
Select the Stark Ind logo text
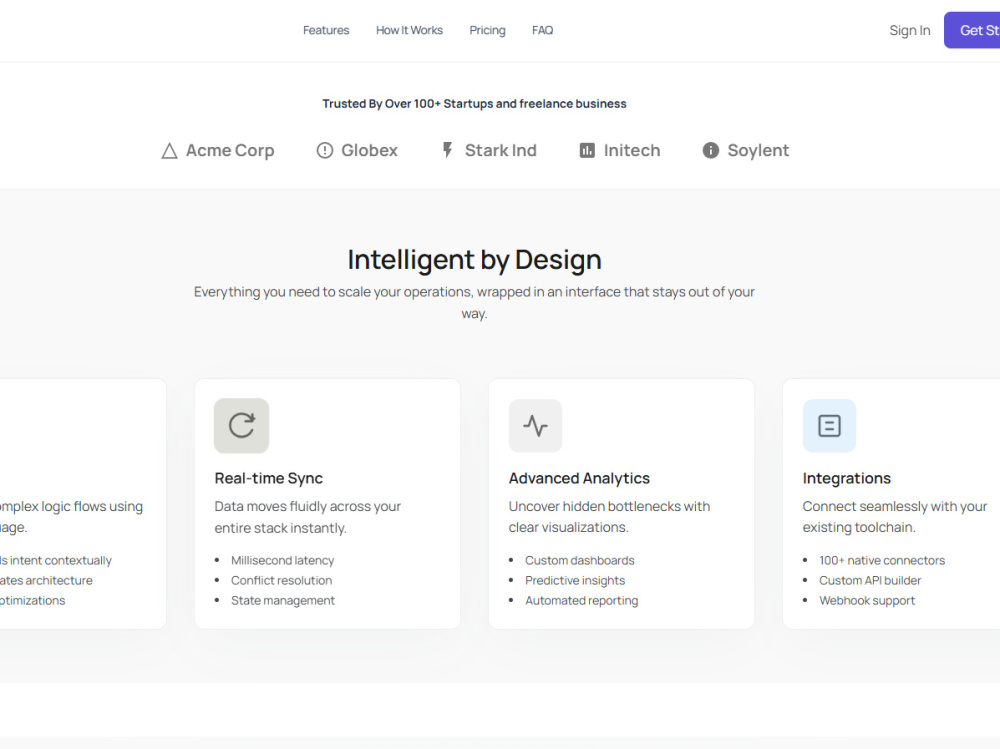tap(501, 151)
